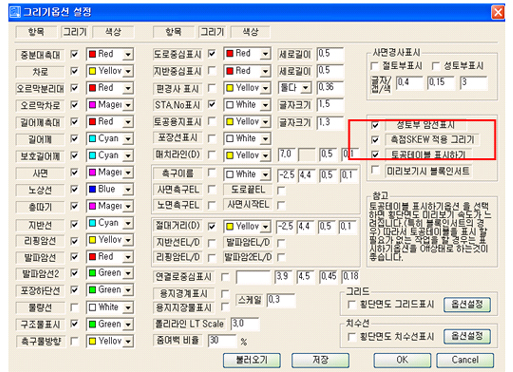Open the 중분대측대 color dropdown
Viewport: 513px width, 372px height.
click(128, 54)
